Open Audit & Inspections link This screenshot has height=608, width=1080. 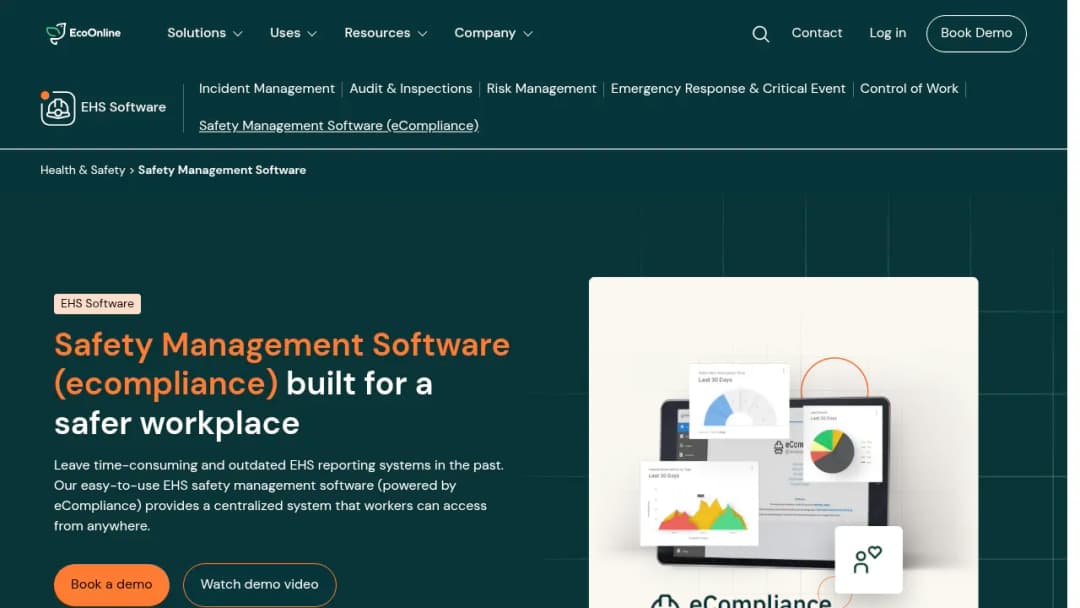click(411, 89)
